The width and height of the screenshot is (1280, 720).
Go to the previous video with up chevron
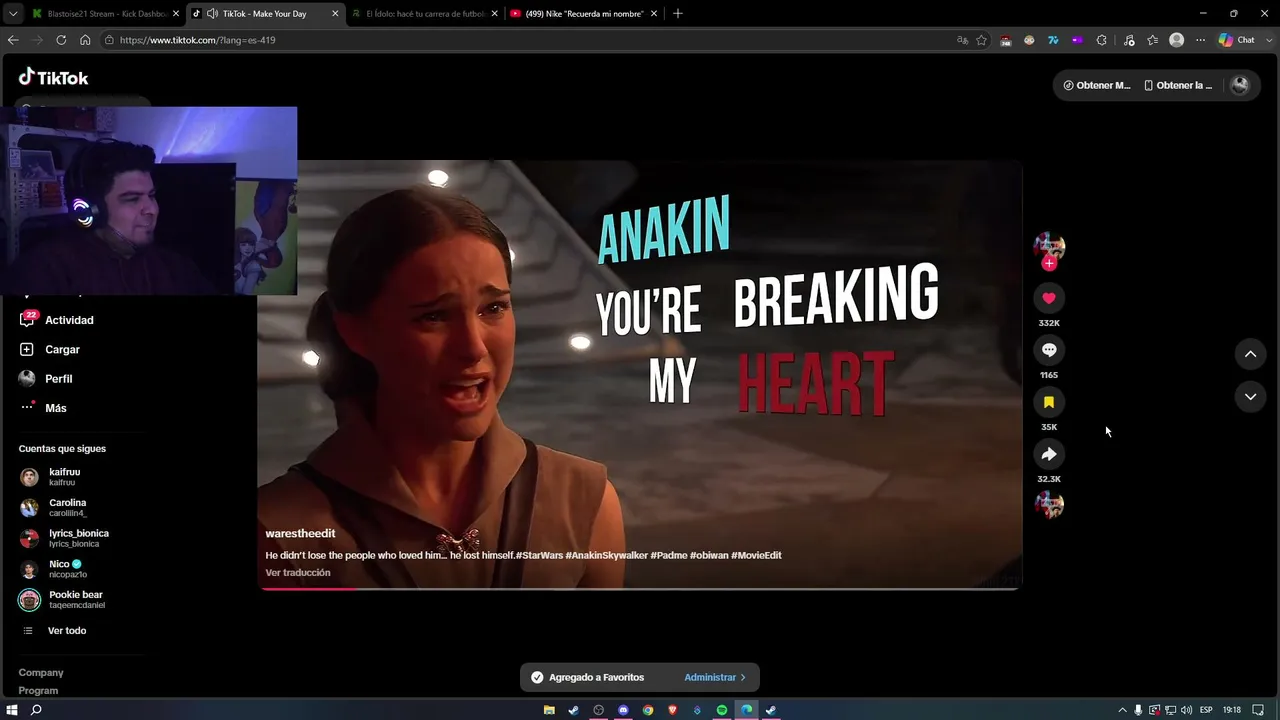[x=1250, y=354]
